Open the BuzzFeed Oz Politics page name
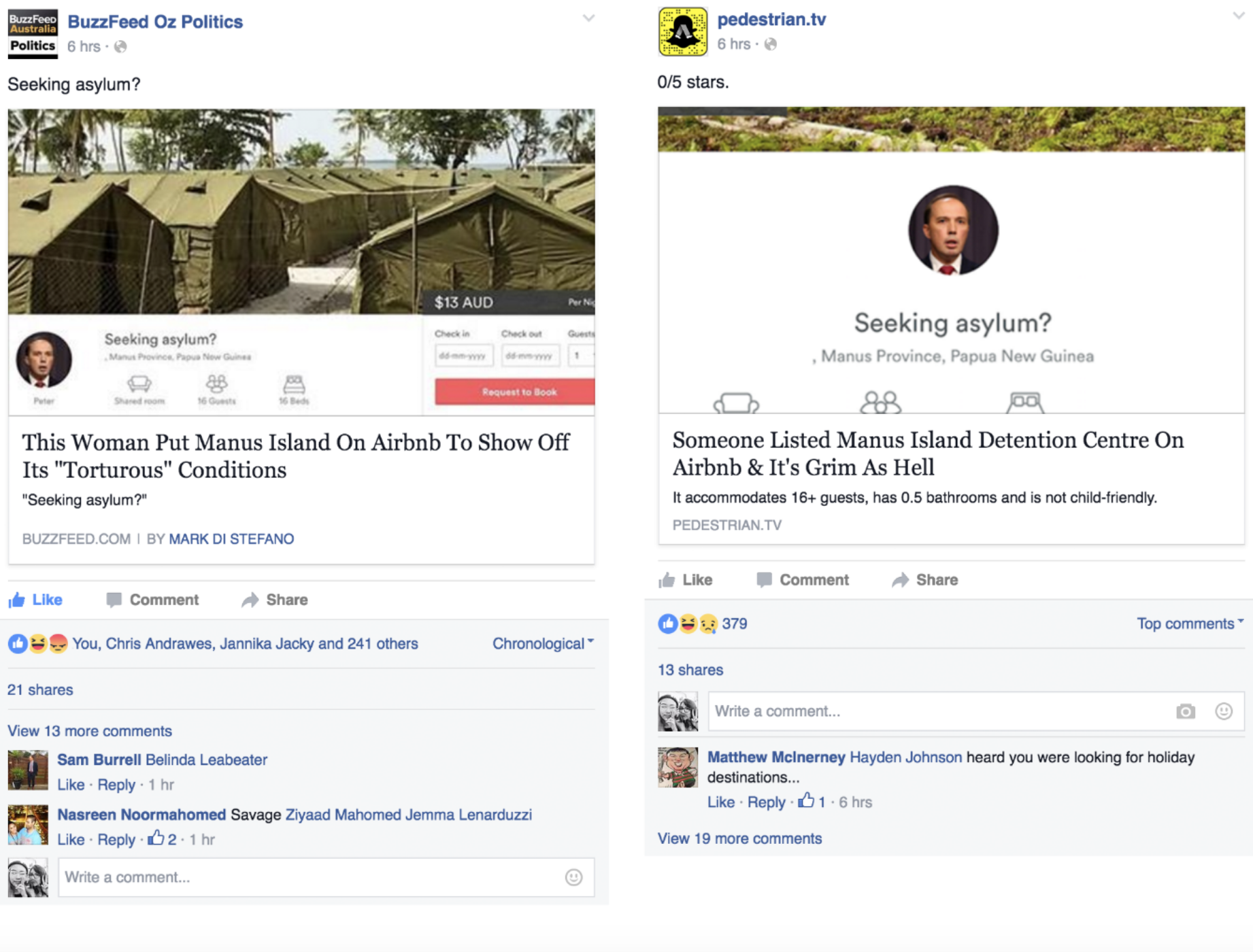1253x952 pixels. [155, 22]
